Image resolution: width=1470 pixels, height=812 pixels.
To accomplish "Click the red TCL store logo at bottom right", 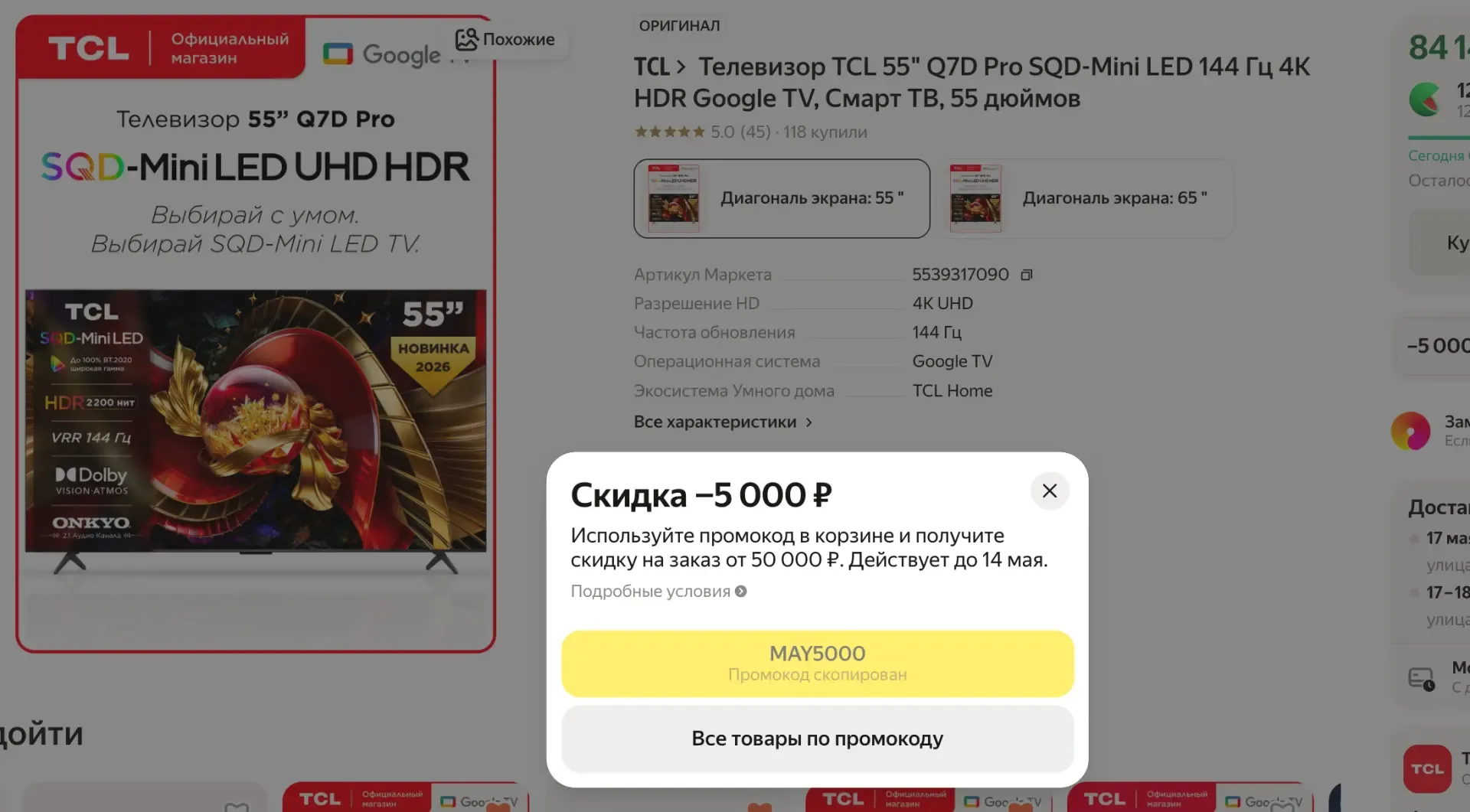I will tap(1427, 768).
